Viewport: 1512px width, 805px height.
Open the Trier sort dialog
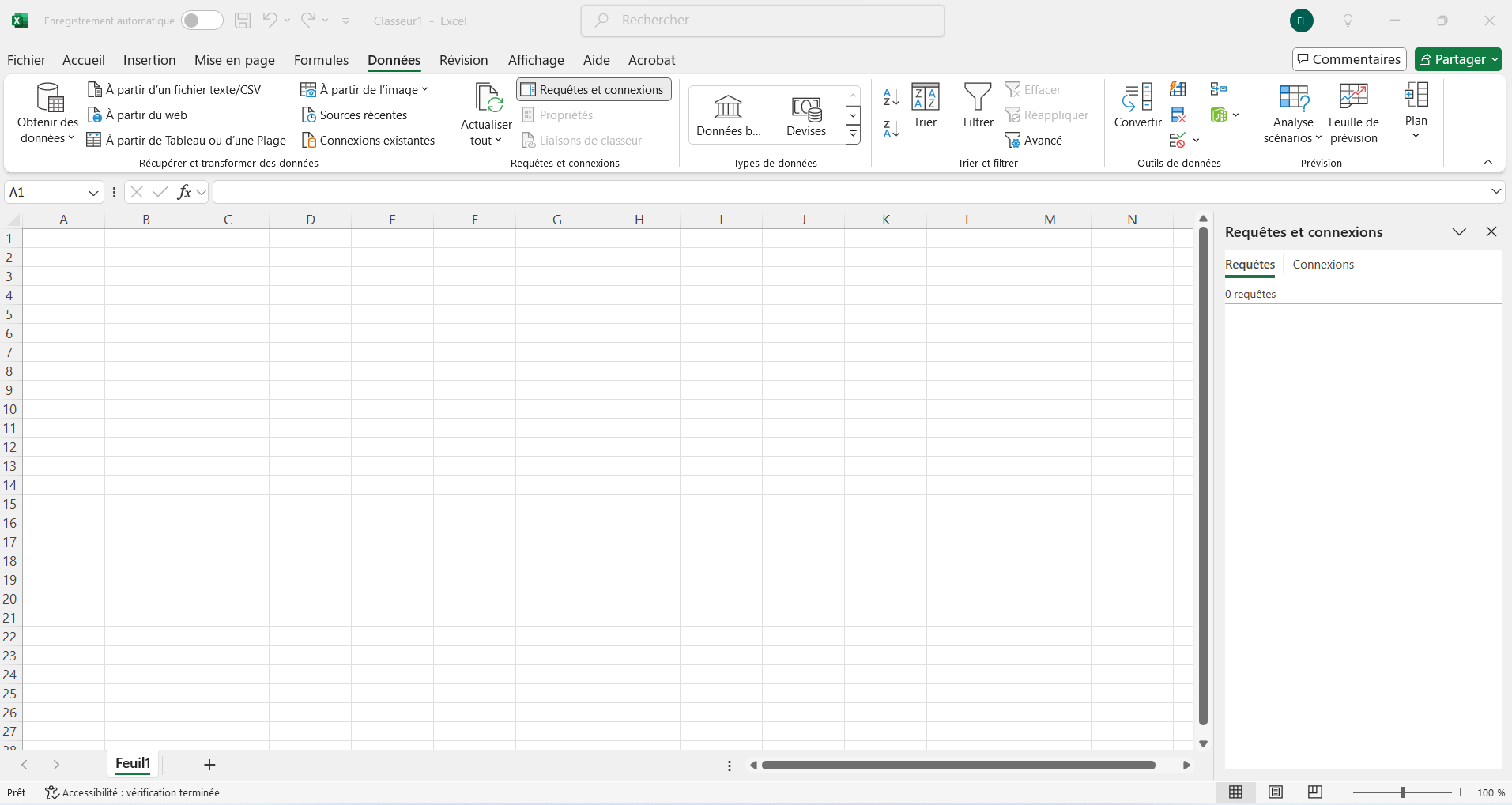(x=925, y=106)
